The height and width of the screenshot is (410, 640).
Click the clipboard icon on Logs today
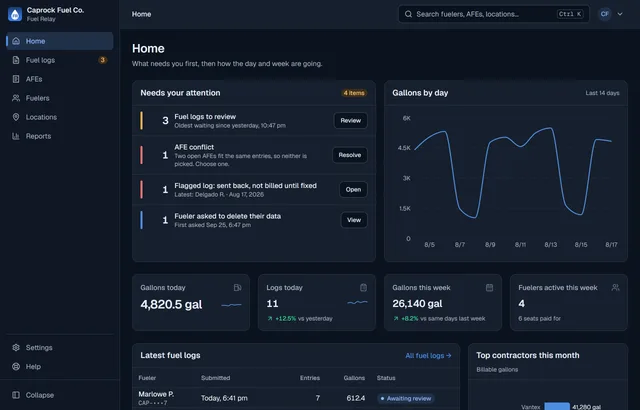coord(363,288)
